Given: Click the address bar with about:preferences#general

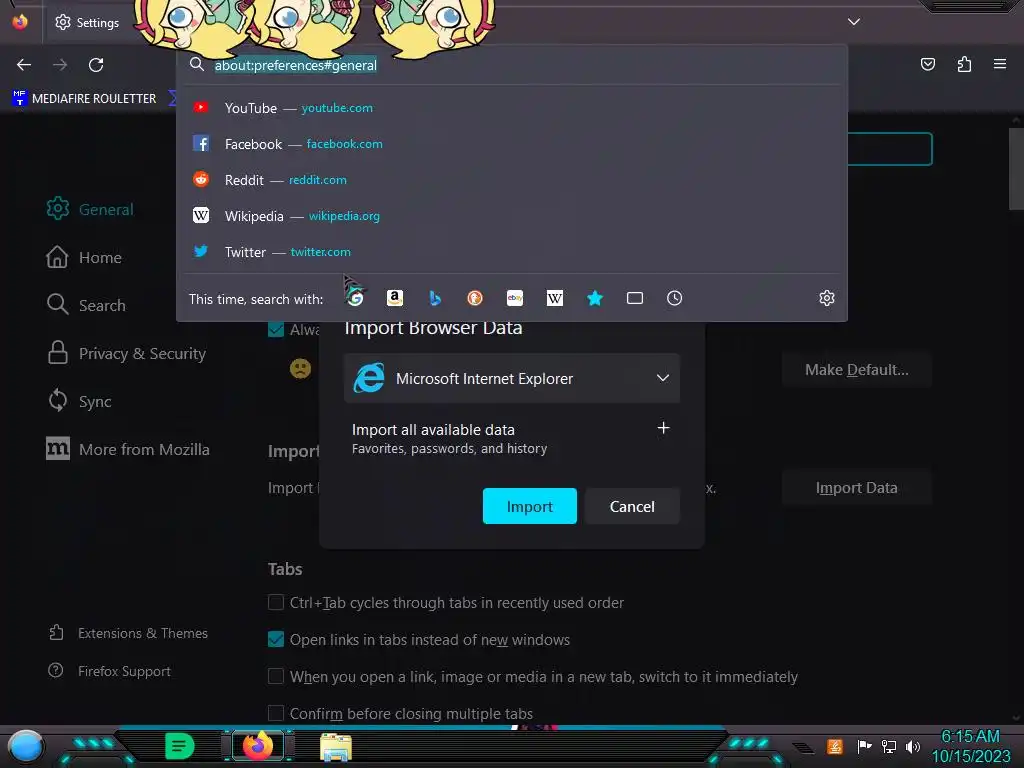Looking at the screenshot, I should (512, 65).
